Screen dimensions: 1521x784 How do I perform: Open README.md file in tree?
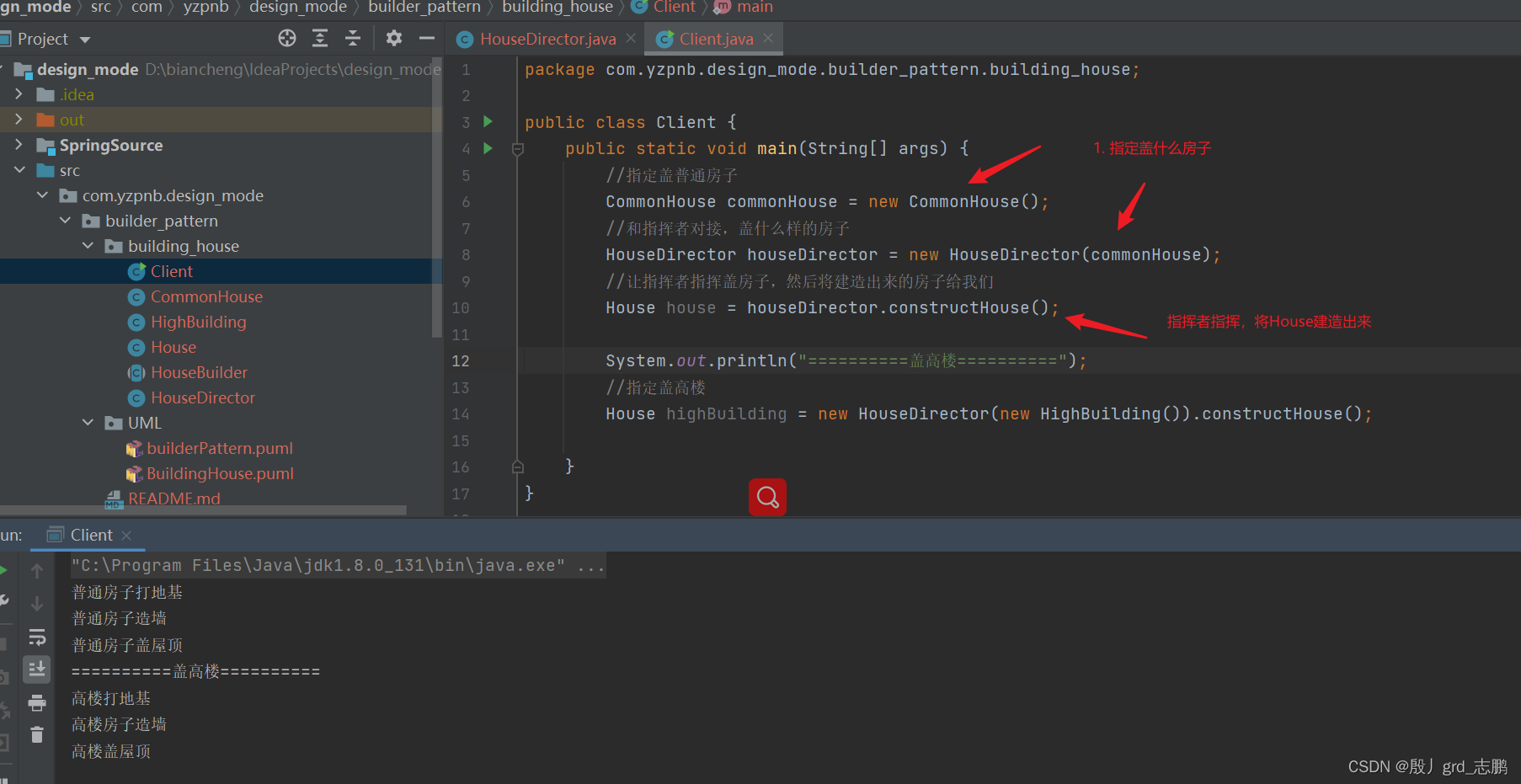coord(173,499)
